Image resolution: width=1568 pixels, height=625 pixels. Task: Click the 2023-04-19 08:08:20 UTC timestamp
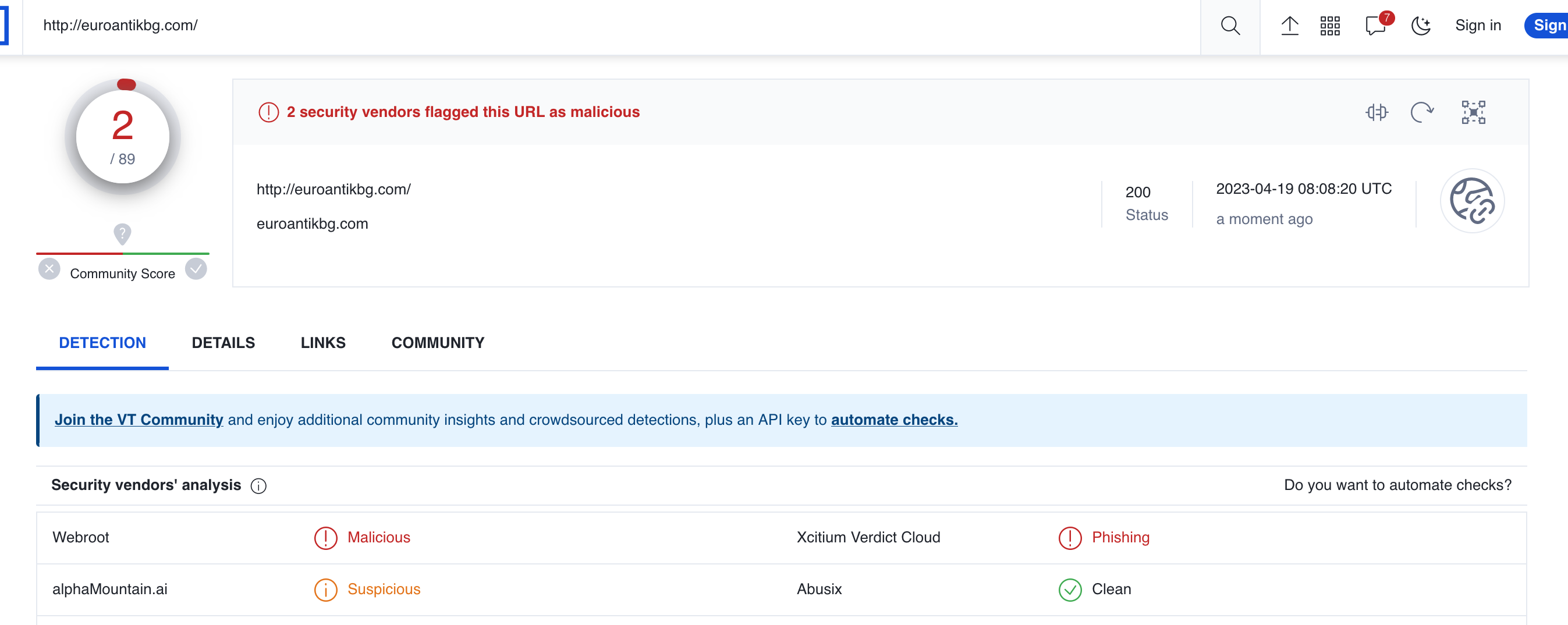1304,189
